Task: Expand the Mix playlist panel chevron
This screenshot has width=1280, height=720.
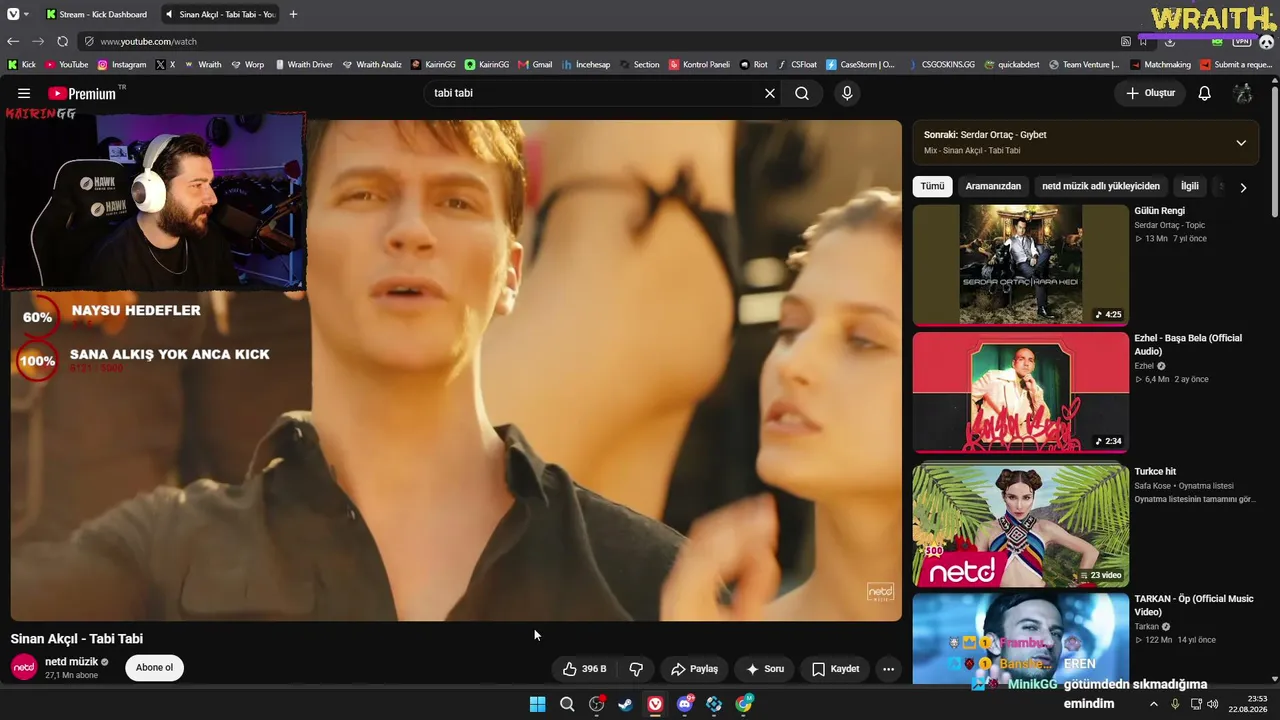Action: tap(1241, 143)
